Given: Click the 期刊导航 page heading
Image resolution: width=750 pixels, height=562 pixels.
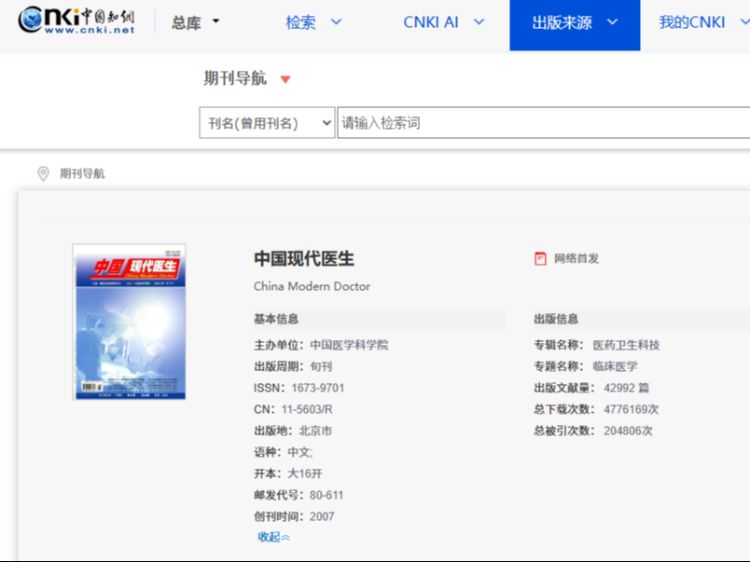Looking at the screenshot, I should tap(235, 78).
